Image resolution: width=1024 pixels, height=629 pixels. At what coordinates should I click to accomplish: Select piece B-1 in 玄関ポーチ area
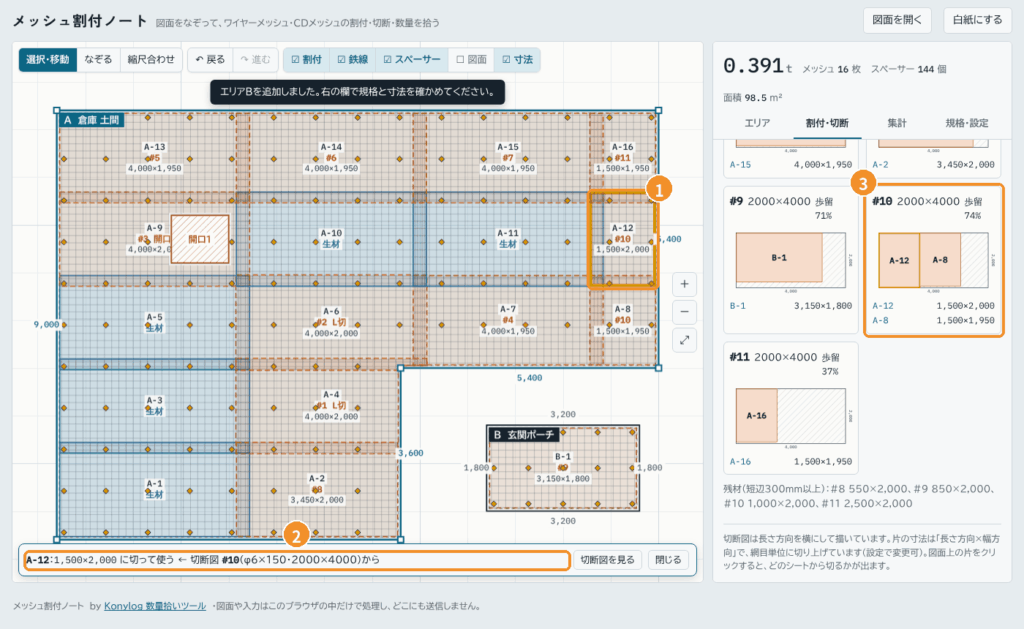click(562, 468)
